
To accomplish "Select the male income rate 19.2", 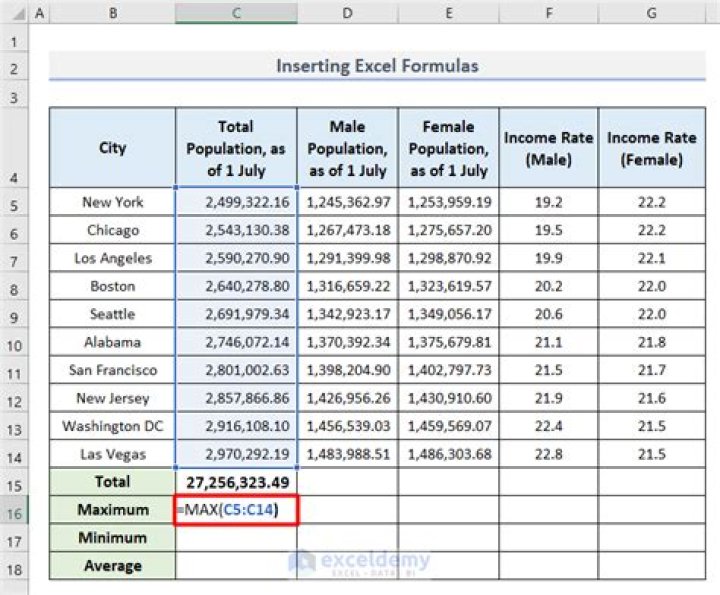I will click(549, 202).
